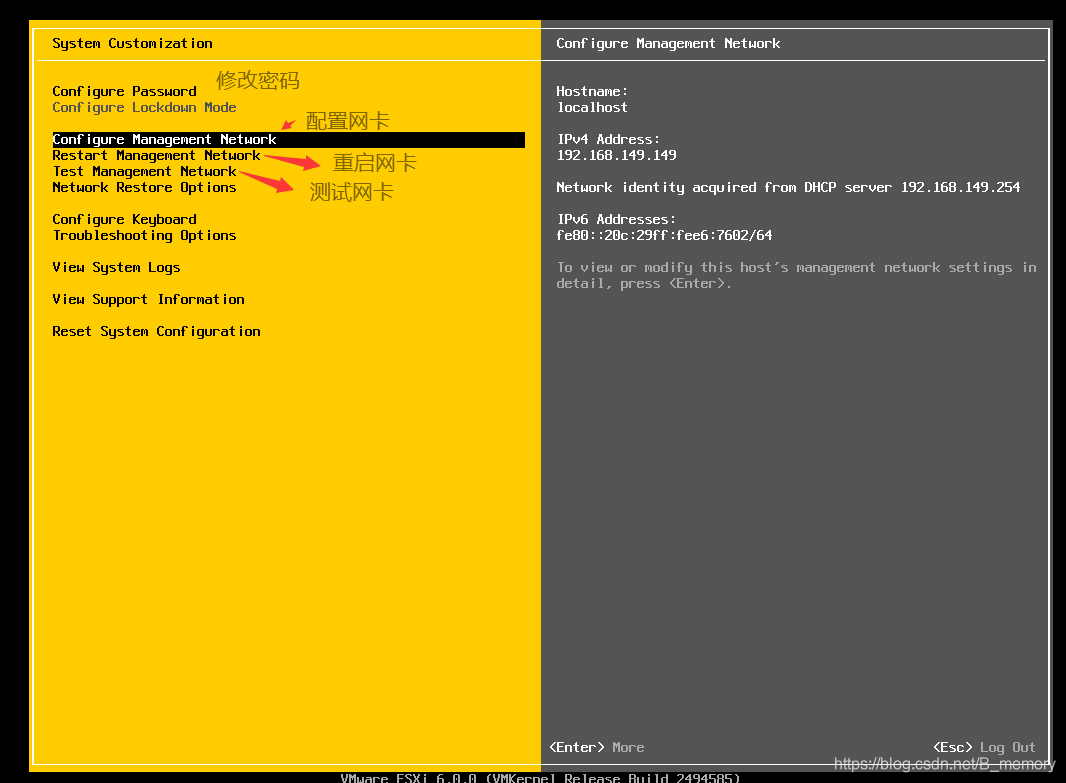Open Configure Management Network option
Viewport: 1066px width, 783px height.
(288, 139)
